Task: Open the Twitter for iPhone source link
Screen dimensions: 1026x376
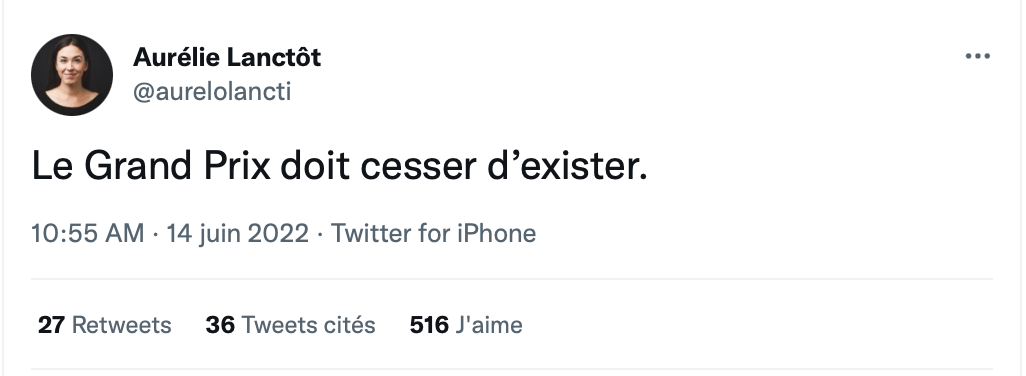Action: (433, 233)
